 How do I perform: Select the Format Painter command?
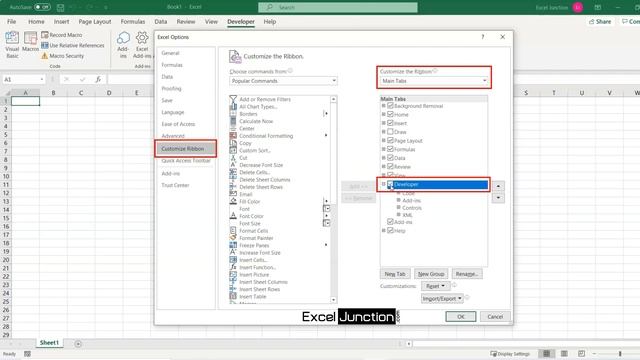(x=256, y=238)
